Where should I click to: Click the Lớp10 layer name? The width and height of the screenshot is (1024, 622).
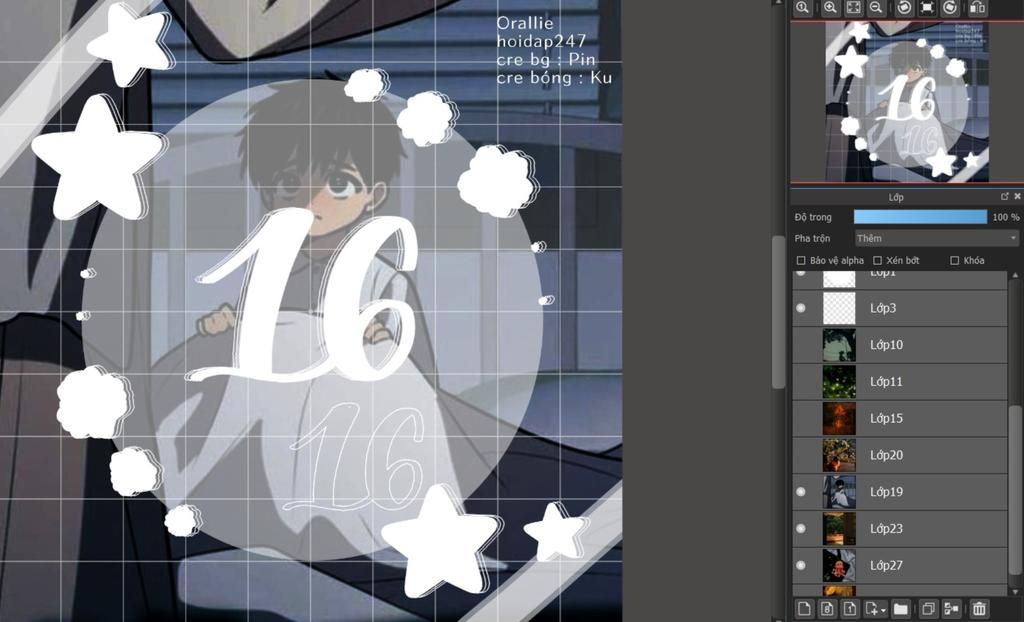tap(886, 345)
